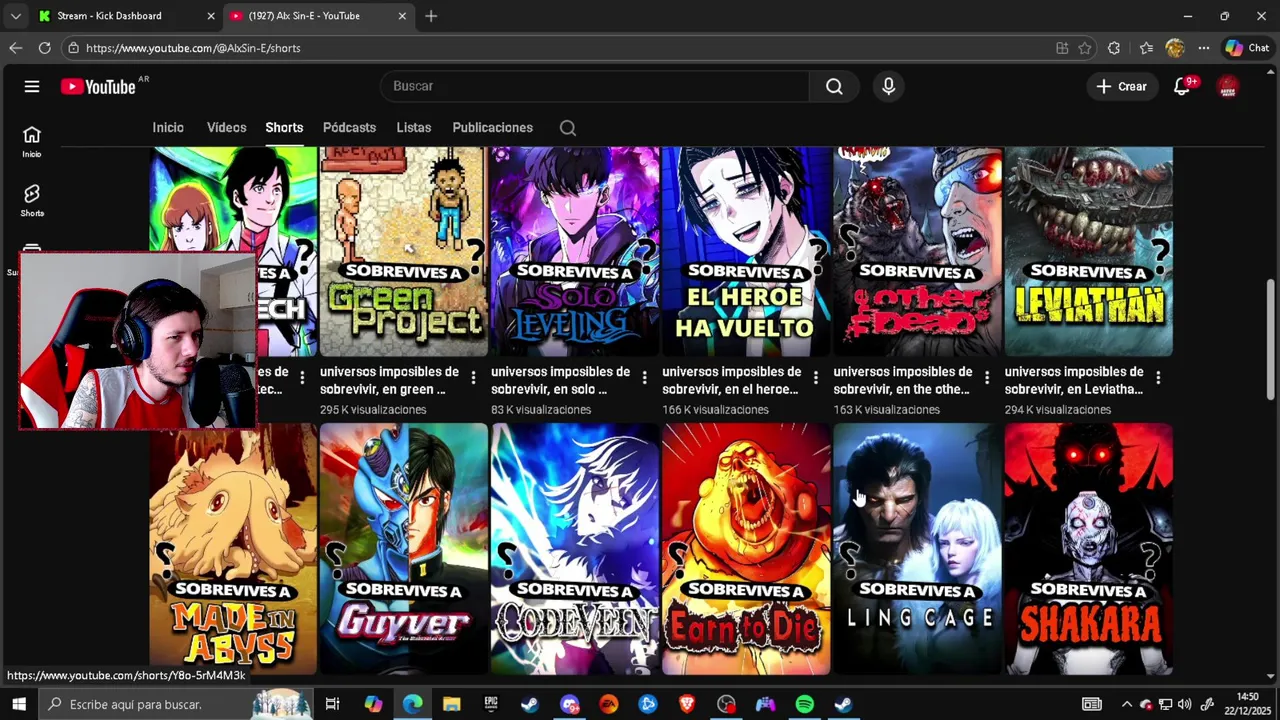Image resolution: width=1280 pixels, height=720 pixels.
Task: Close the Alx Sin-E YouTube tab
Action: tap(402, 16)
